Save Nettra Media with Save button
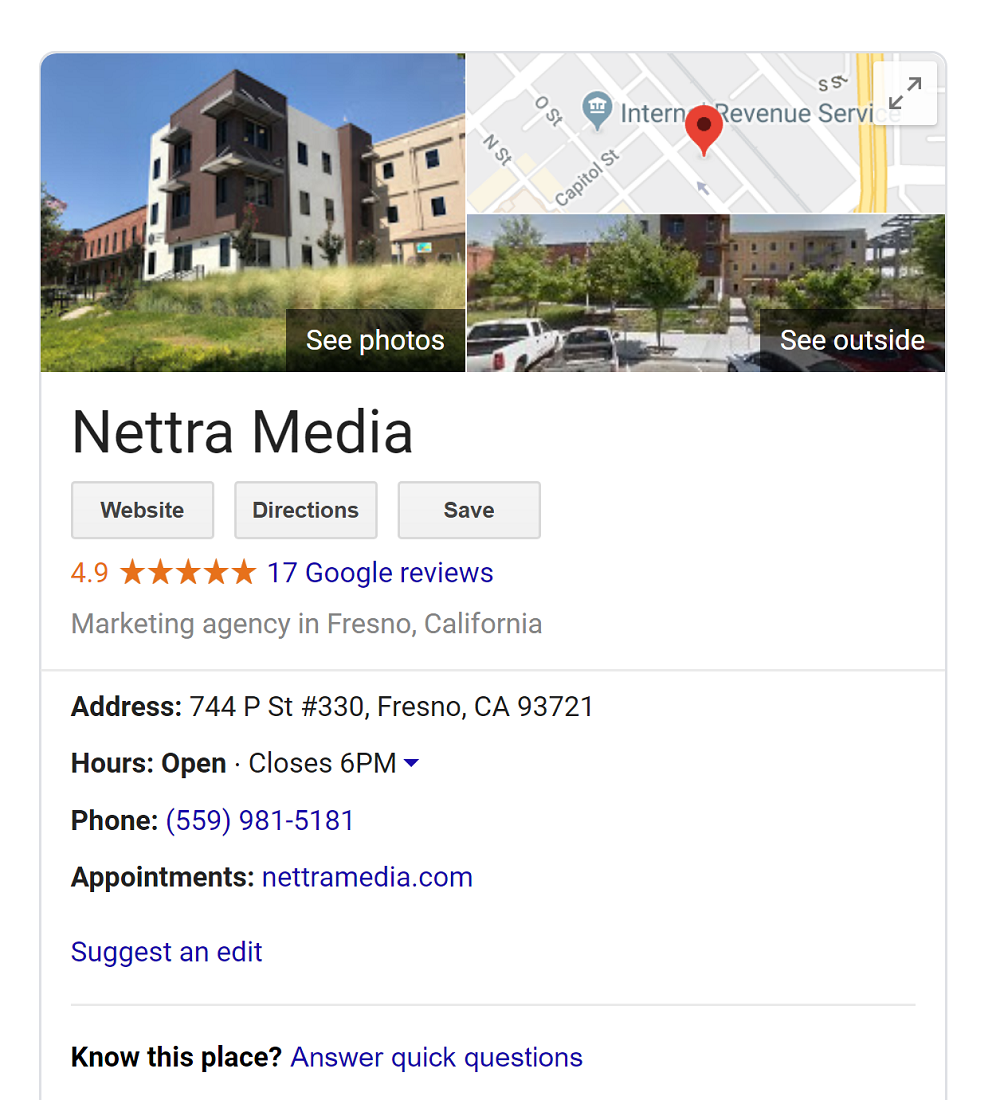Screen dimensions: 1000x1100 (x=469, y=510)
